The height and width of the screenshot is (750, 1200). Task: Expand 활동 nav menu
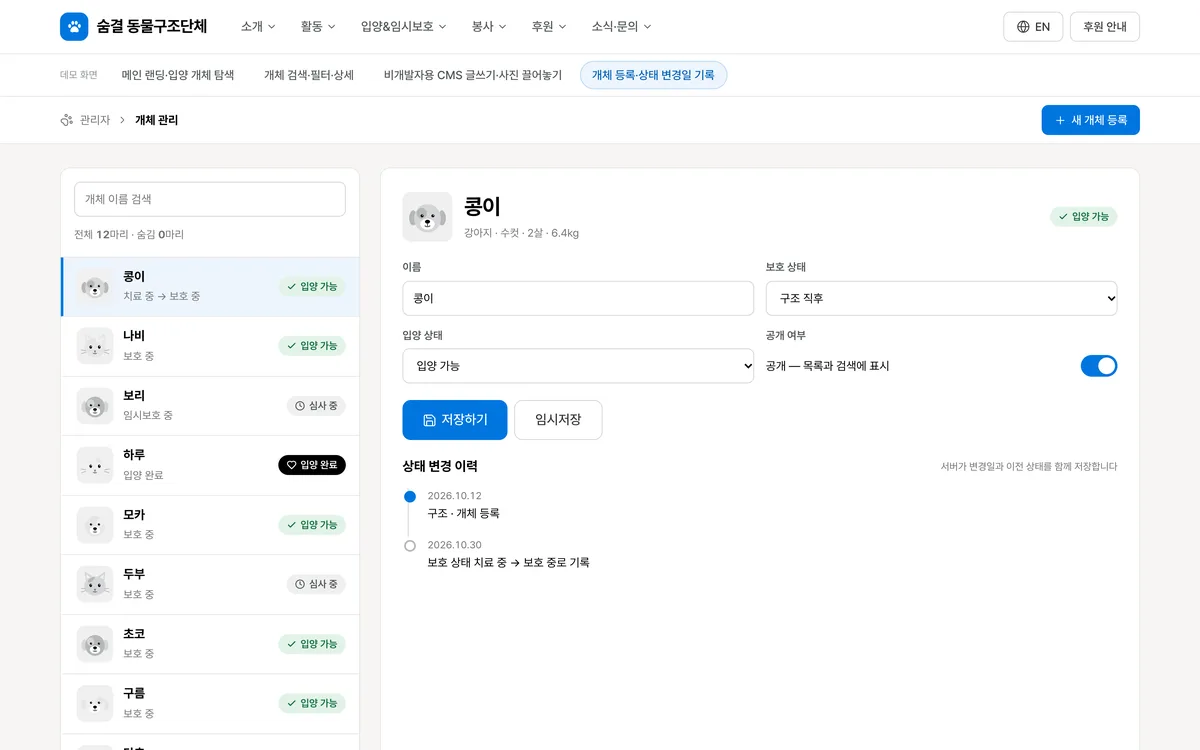[318, 27]
